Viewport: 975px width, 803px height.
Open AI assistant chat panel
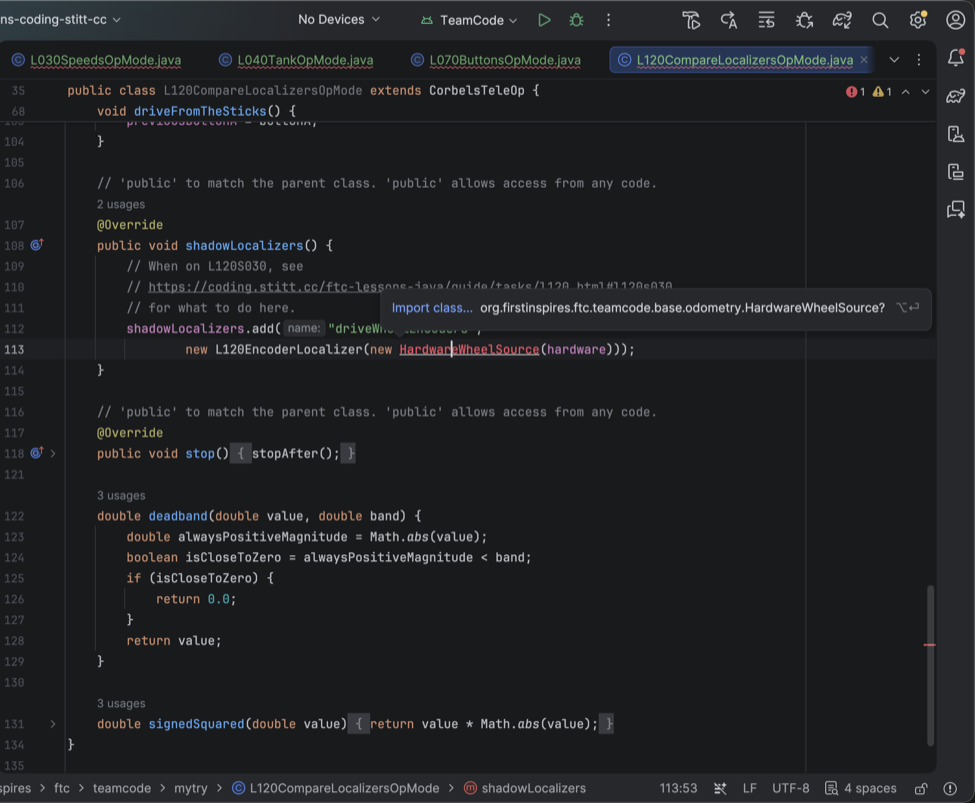click(x=956, y=210)
